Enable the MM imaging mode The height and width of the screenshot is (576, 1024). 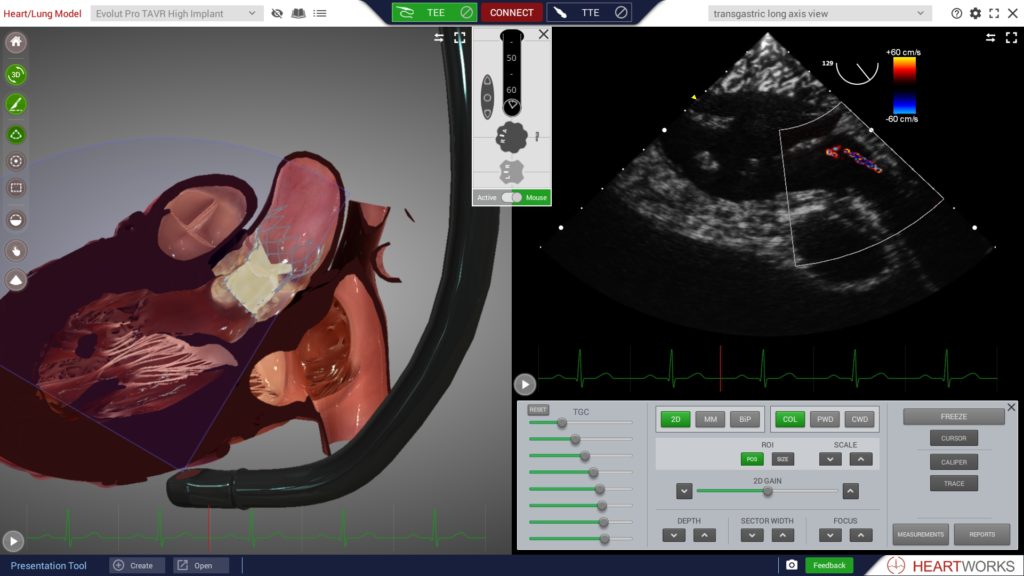click(711, 419)
